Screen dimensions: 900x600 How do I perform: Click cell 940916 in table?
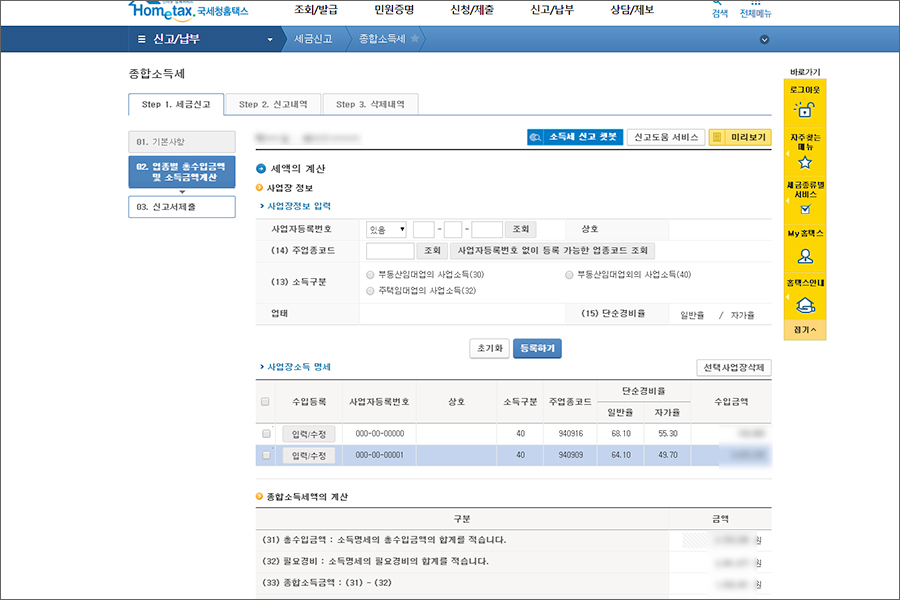[570, 433]
